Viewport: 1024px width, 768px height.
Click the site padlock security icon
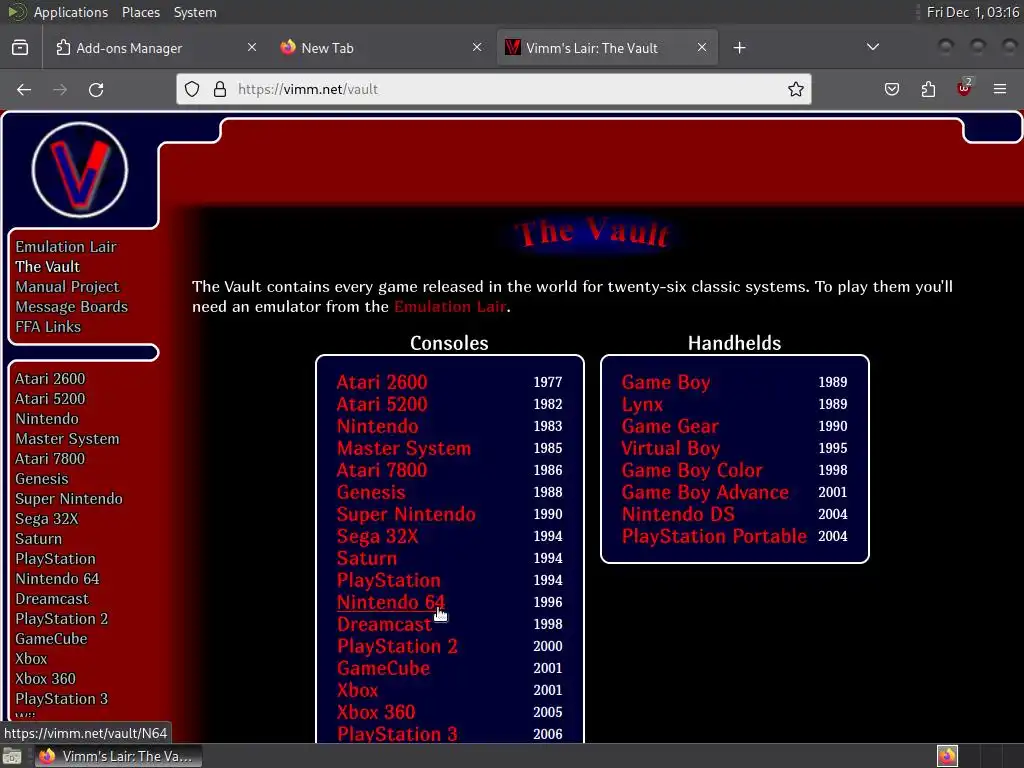(x=220, y=89)
